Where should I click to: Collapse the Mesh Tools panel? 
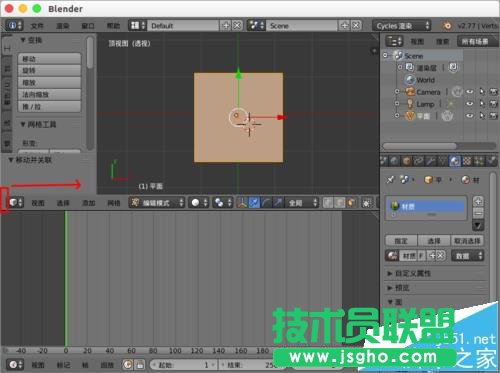tap(38, 125)
